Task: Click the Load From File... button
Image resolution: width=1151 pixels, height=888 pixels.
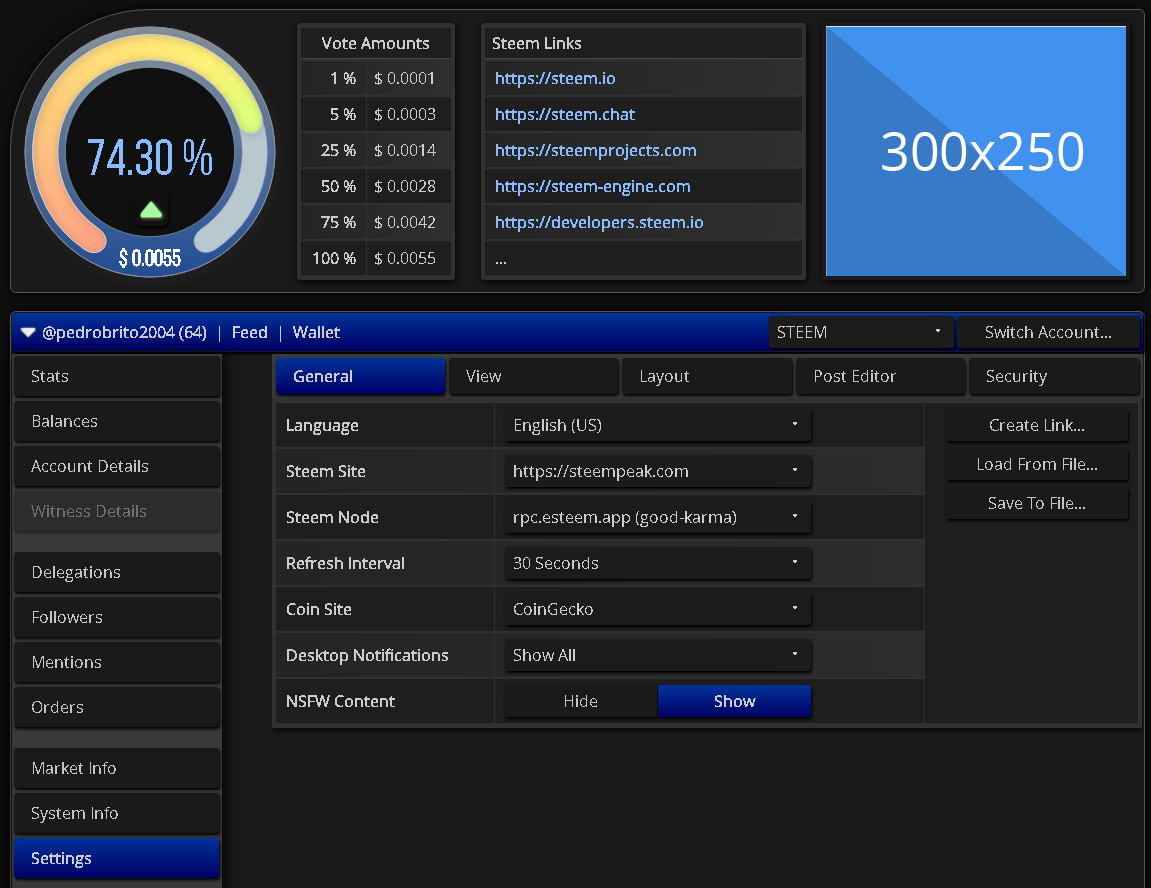Action: click(x=1036, y=465)
